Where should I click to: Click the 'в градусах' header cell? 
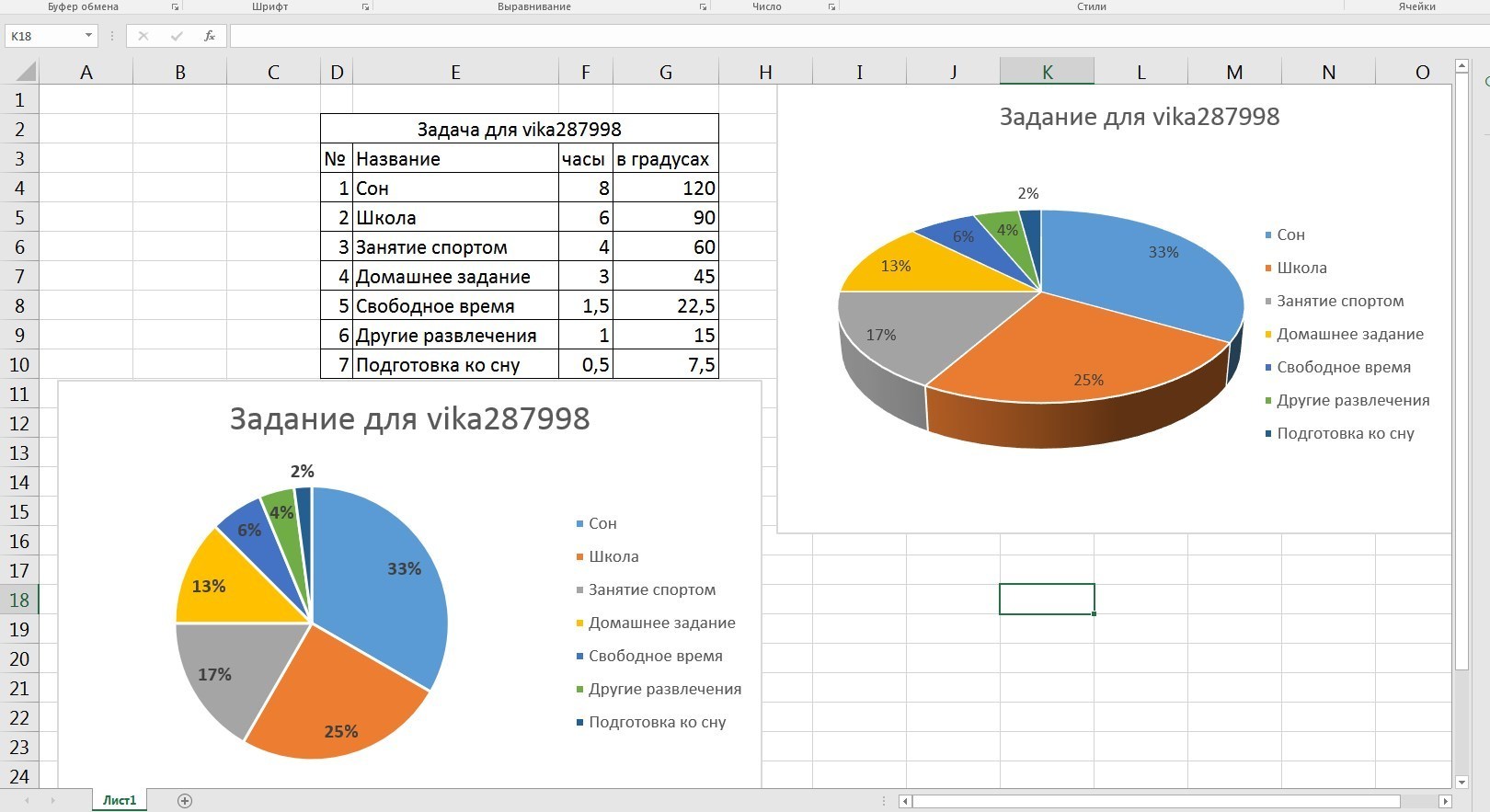click(x=666, y=158)
